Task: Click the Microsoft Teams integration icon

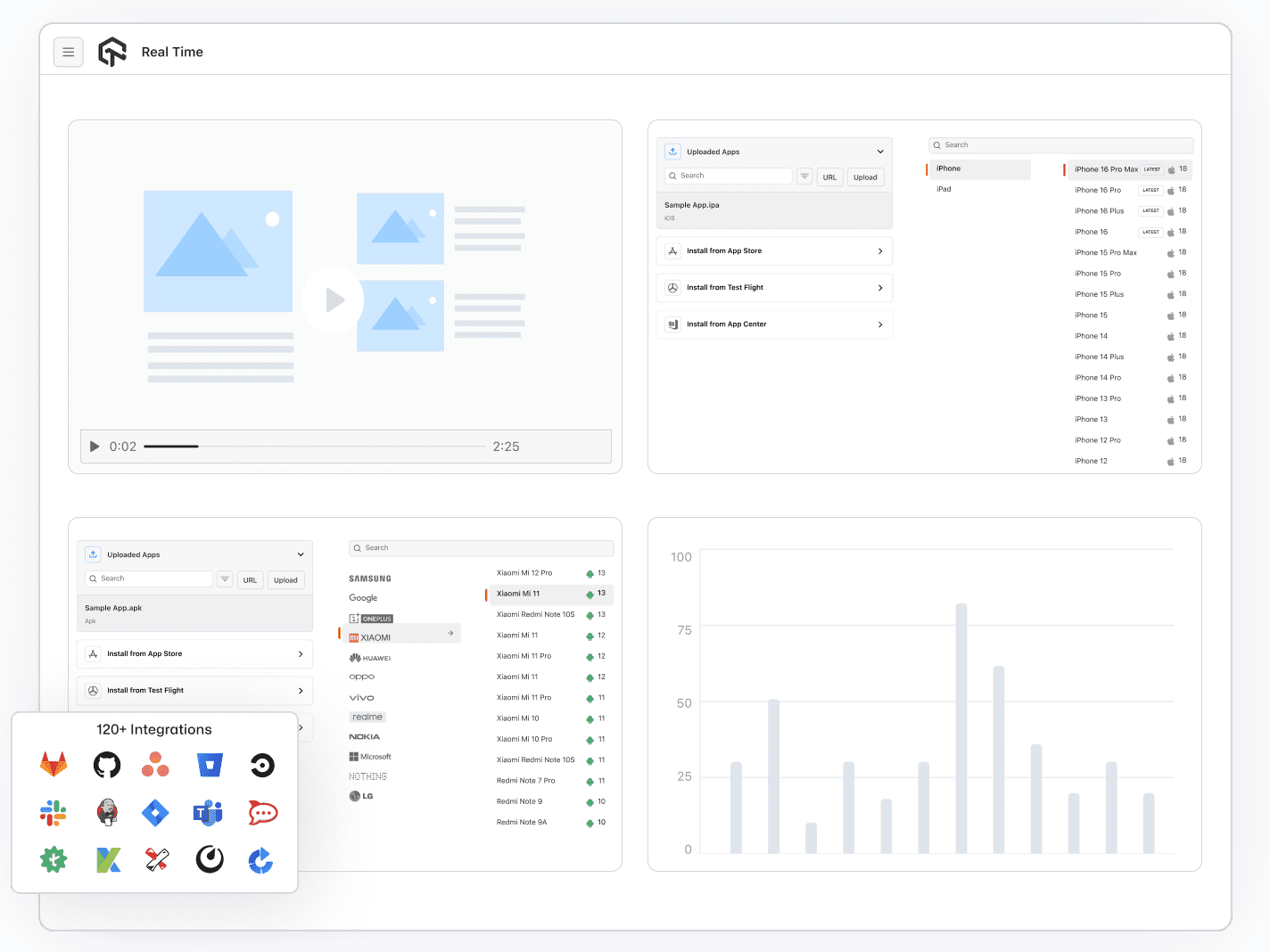Action: (208, 812)
